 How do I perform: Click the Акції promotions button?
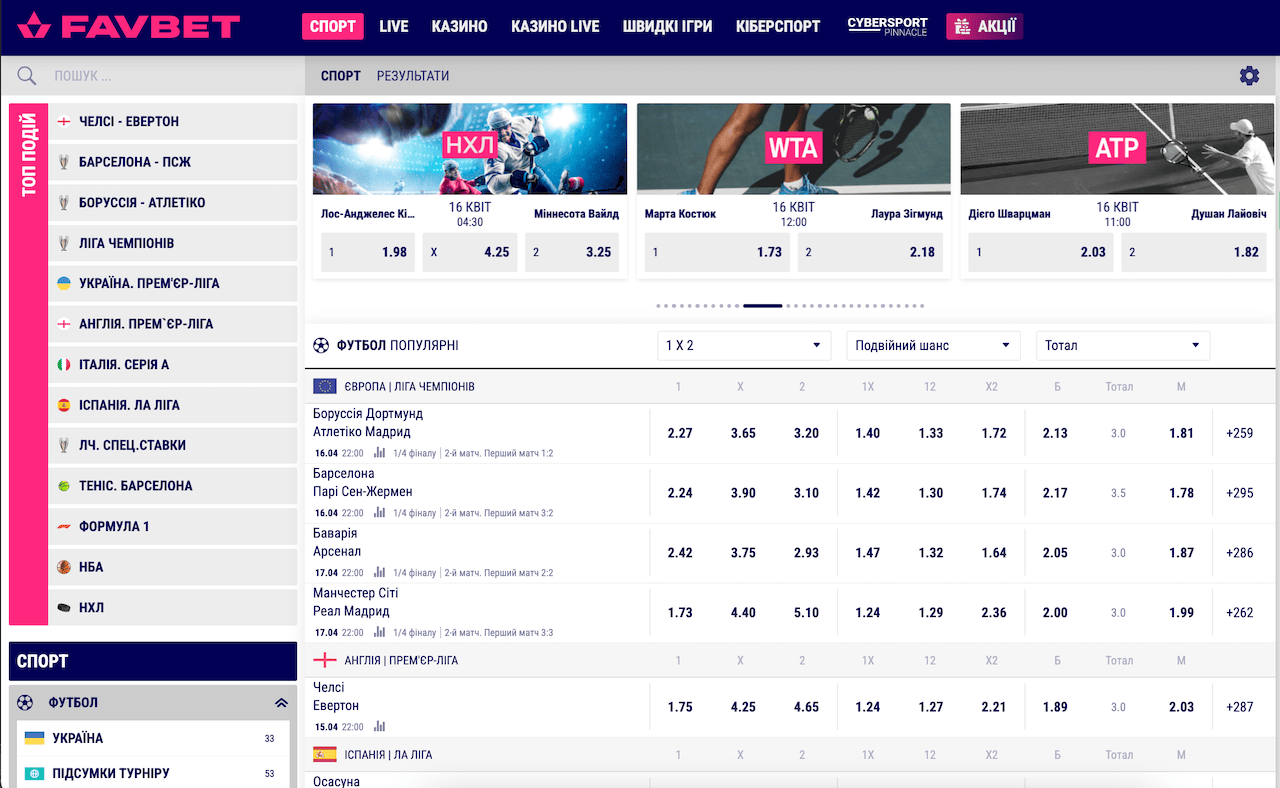tap(984, 26)
